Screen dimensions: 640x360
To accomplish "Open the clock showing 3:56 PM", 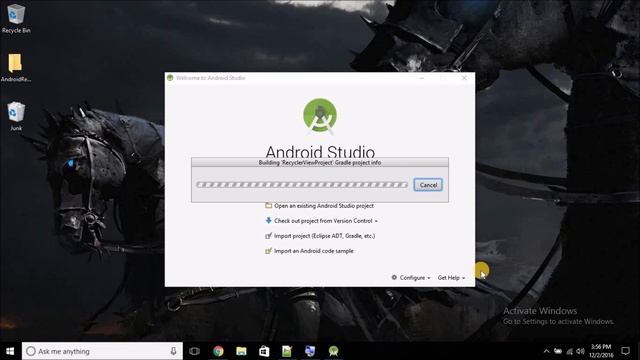I will click(601, 351).
